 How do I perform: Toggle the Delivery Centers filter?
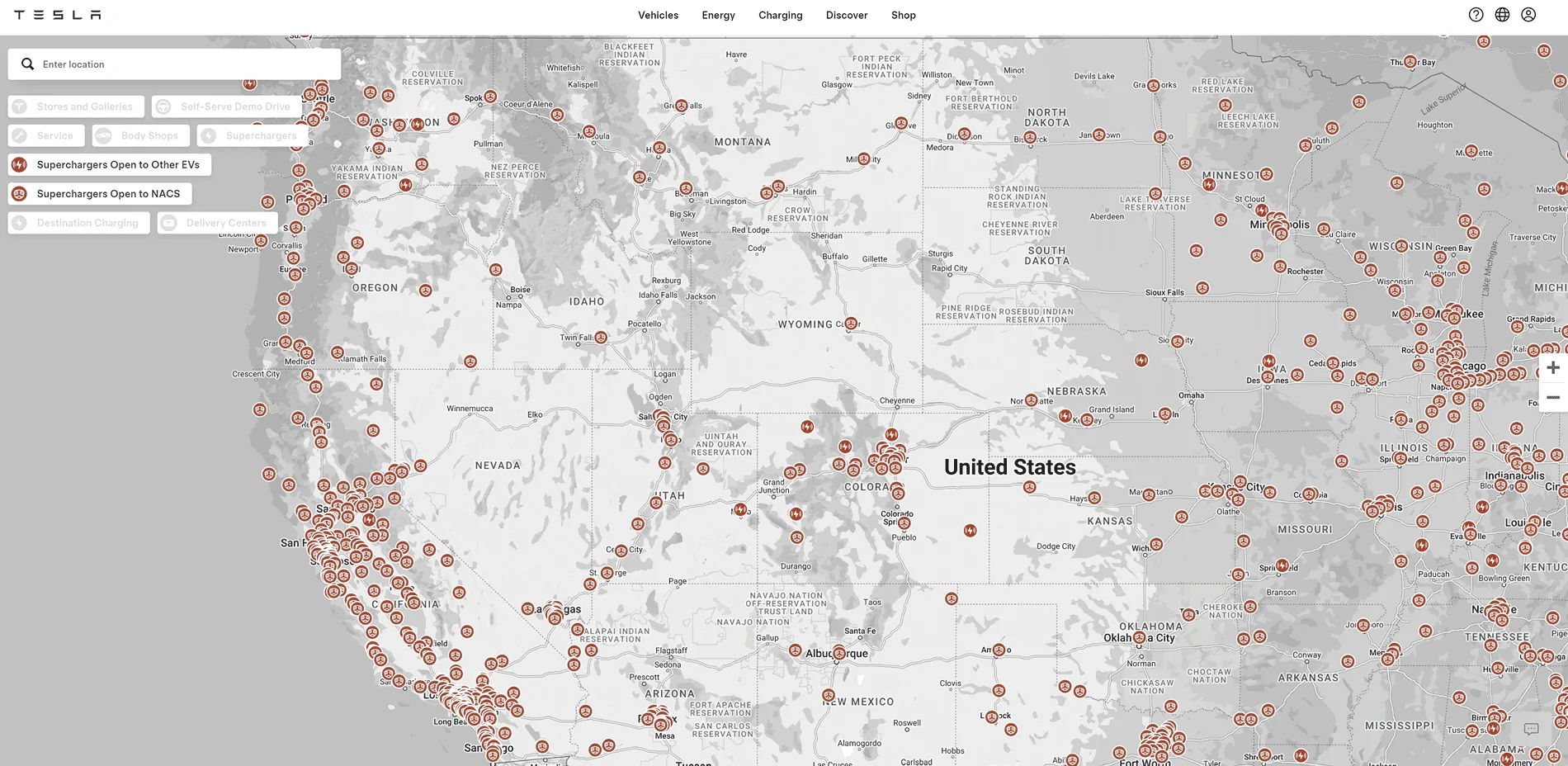(218, 223)
